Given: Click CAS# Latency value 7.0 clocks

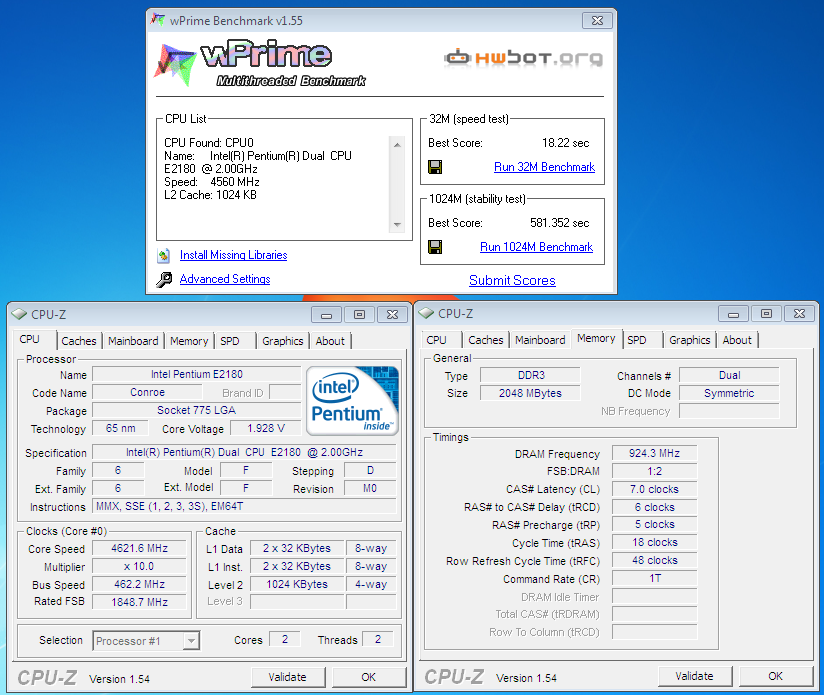Looking at the screenshot, I should point(654,489).
